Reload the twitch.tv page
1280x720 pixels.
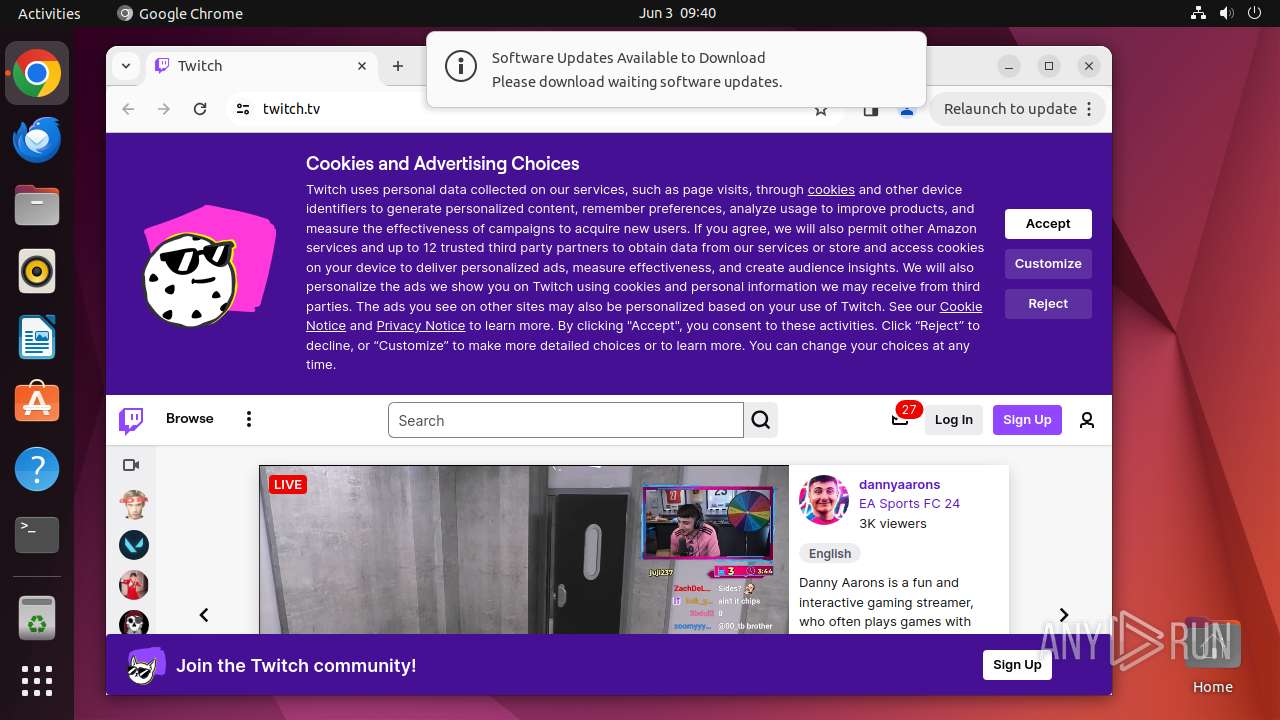(x=200, y=109)
